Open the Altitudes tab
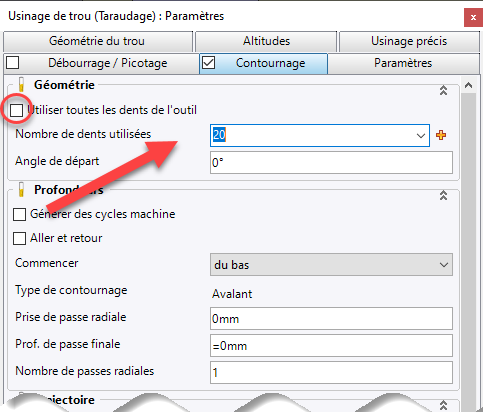Image resolution: width=483 pixels, height=420 pixels. click(266, 41)
